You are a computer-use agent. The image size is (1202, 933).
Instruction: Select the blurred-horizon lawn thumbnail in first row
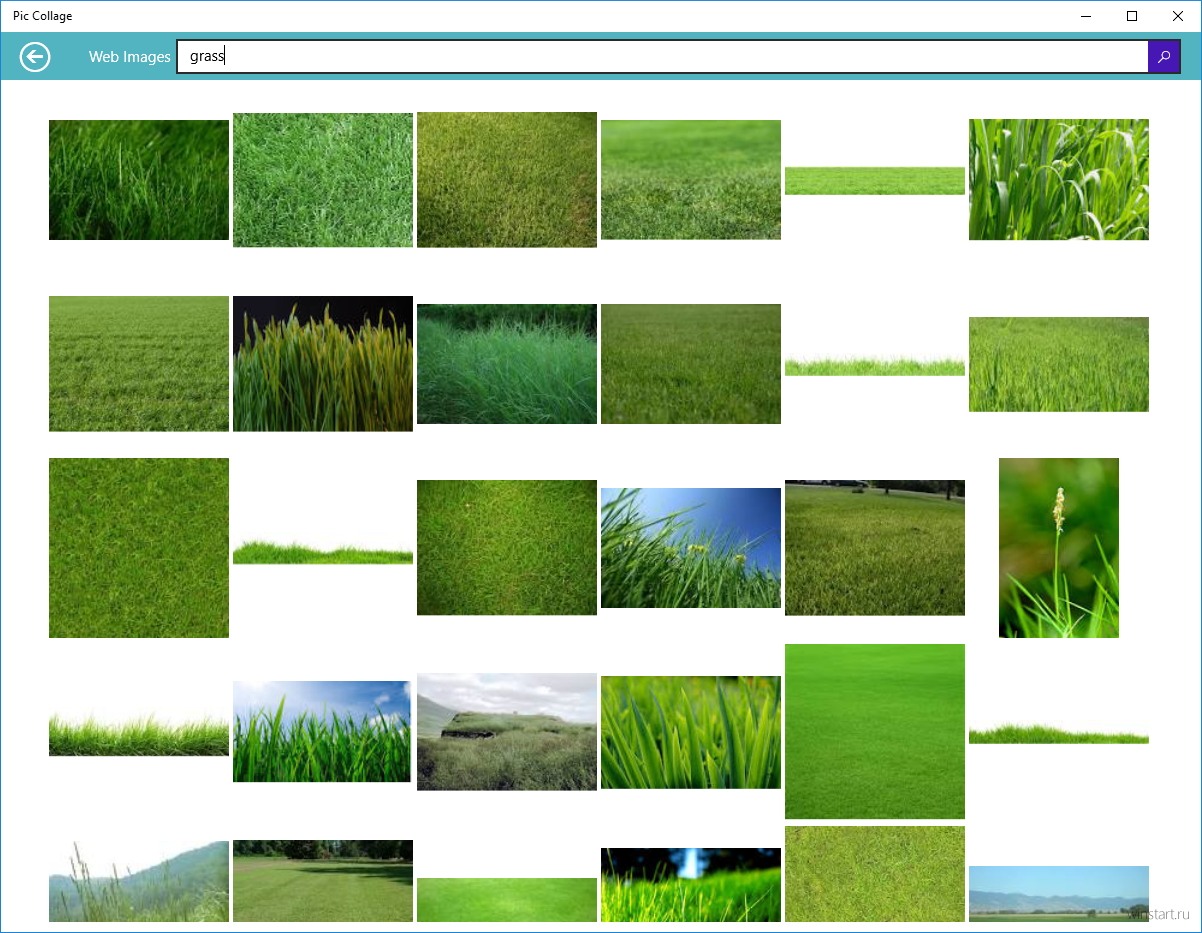691,180
